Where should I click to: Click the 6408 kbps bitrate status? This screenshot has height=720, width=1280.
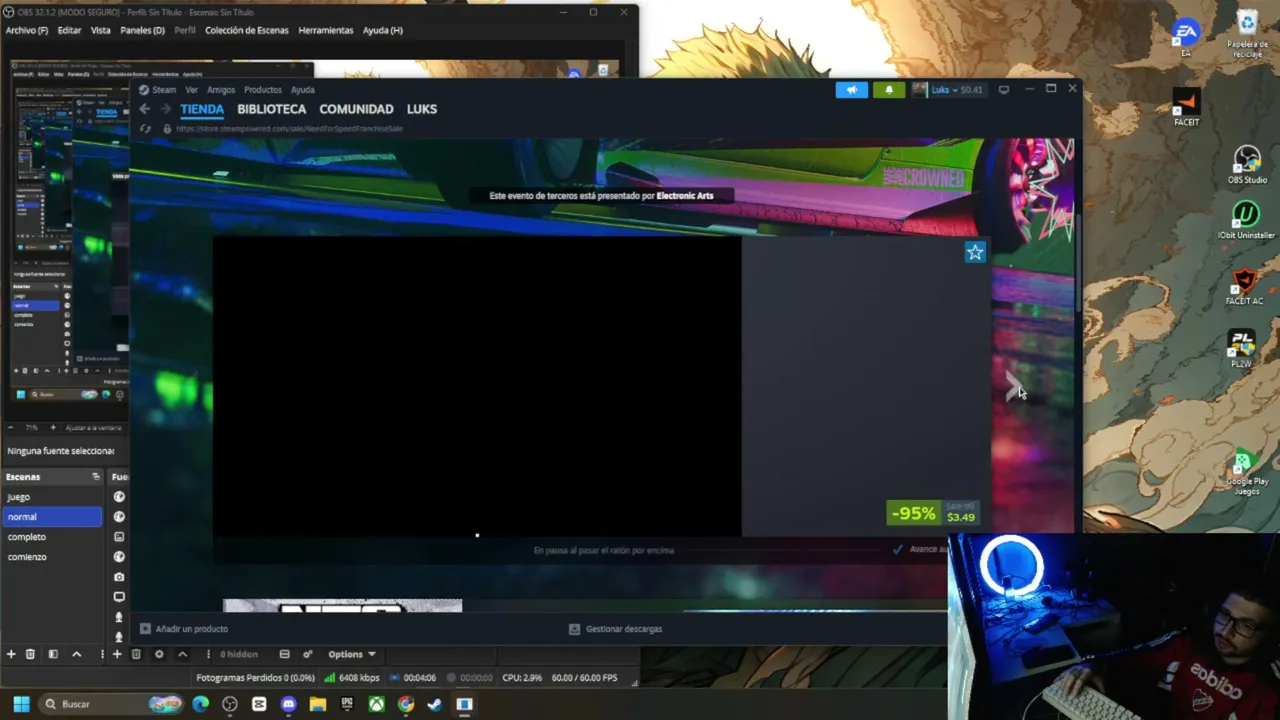[352, 678]
